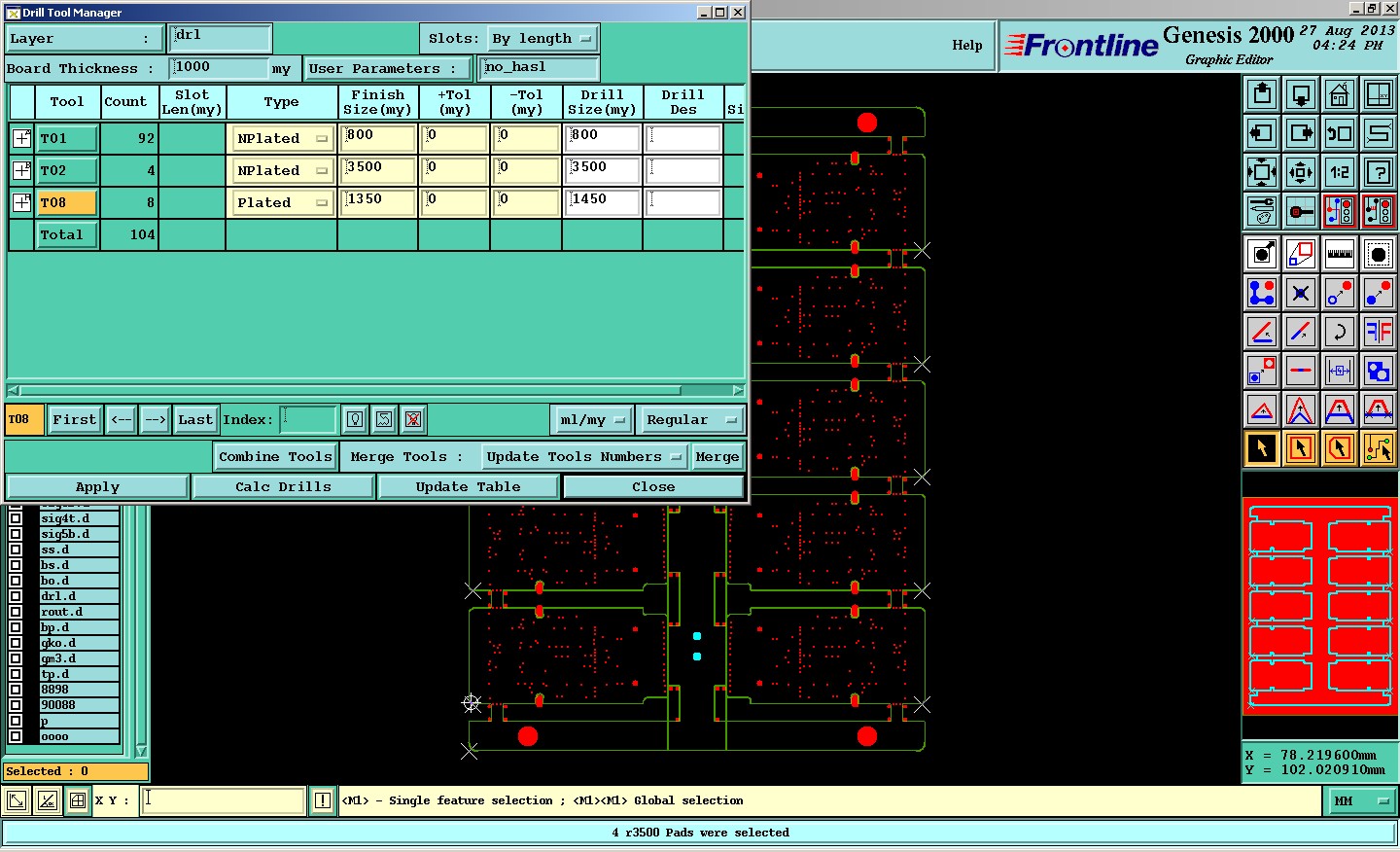Click Close in Drill Tool Manager
Viewport: 1400px width, 852px height.
pyautogui.click(x=653, y=486)
